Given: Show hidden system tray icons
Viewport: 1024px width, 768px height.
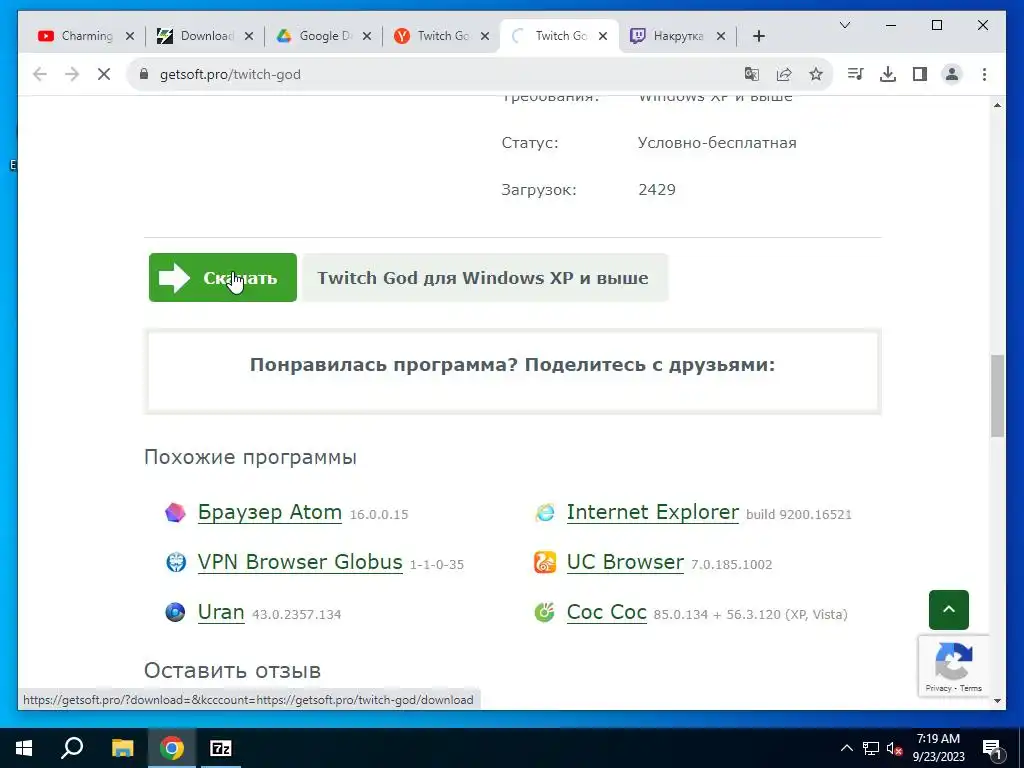Looking at the screenshot, I should click(846, 748).
